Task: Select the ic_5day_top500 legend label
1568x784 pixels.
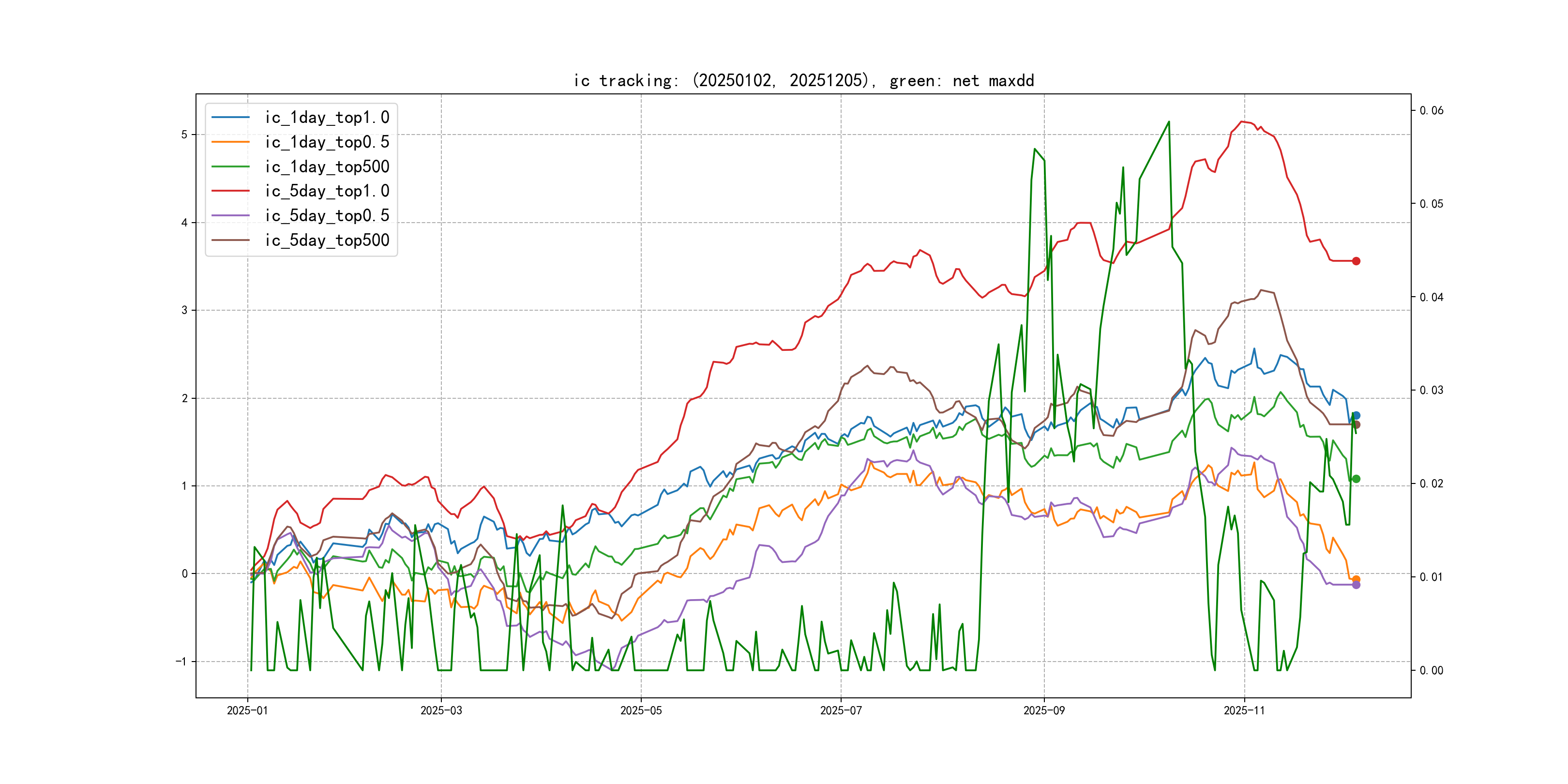Action: point(327,241)
